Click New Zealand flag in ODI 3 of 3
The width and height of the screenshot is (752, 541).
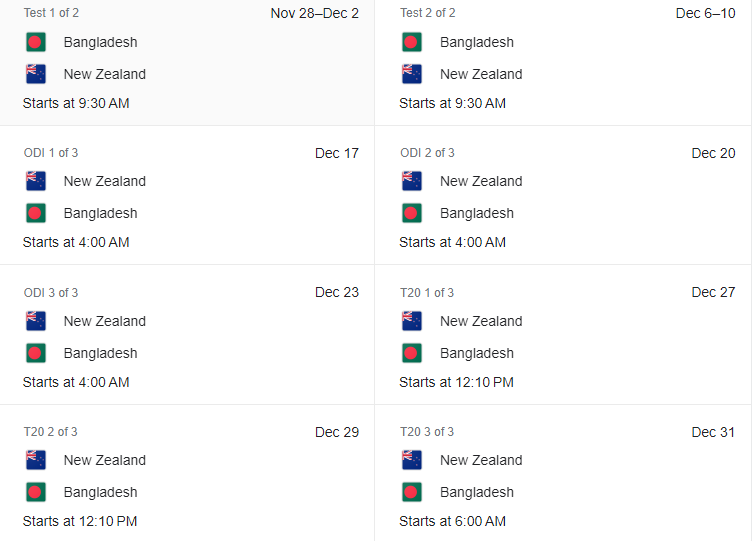click(x=36, y=321)
